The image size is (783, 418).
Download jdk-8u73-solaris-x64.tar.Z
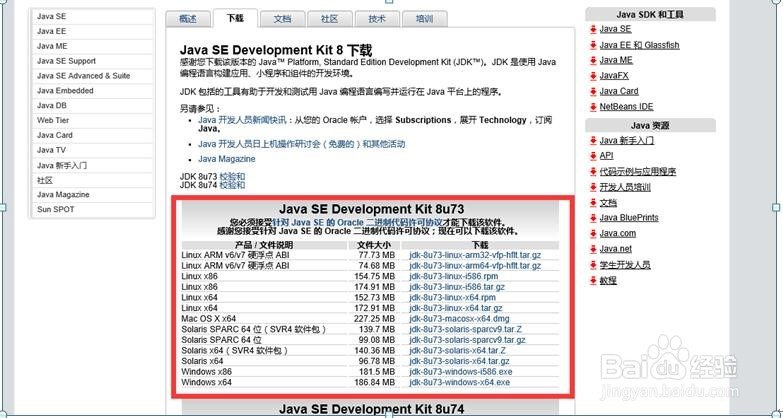tap(457, 351)
